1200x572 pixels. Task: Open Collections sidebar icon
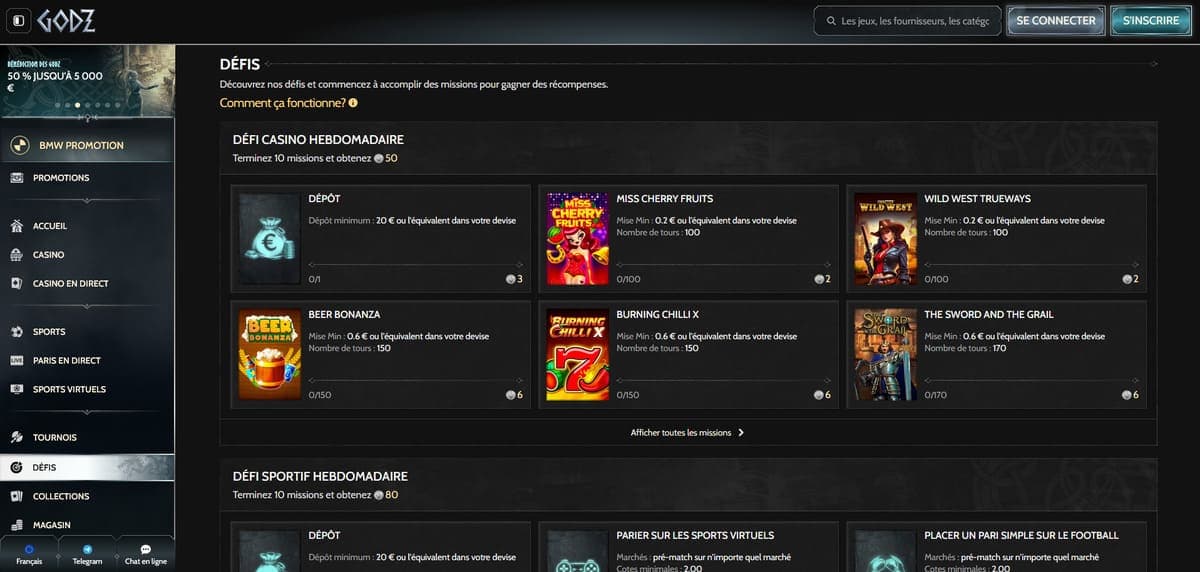pos(16,496)
